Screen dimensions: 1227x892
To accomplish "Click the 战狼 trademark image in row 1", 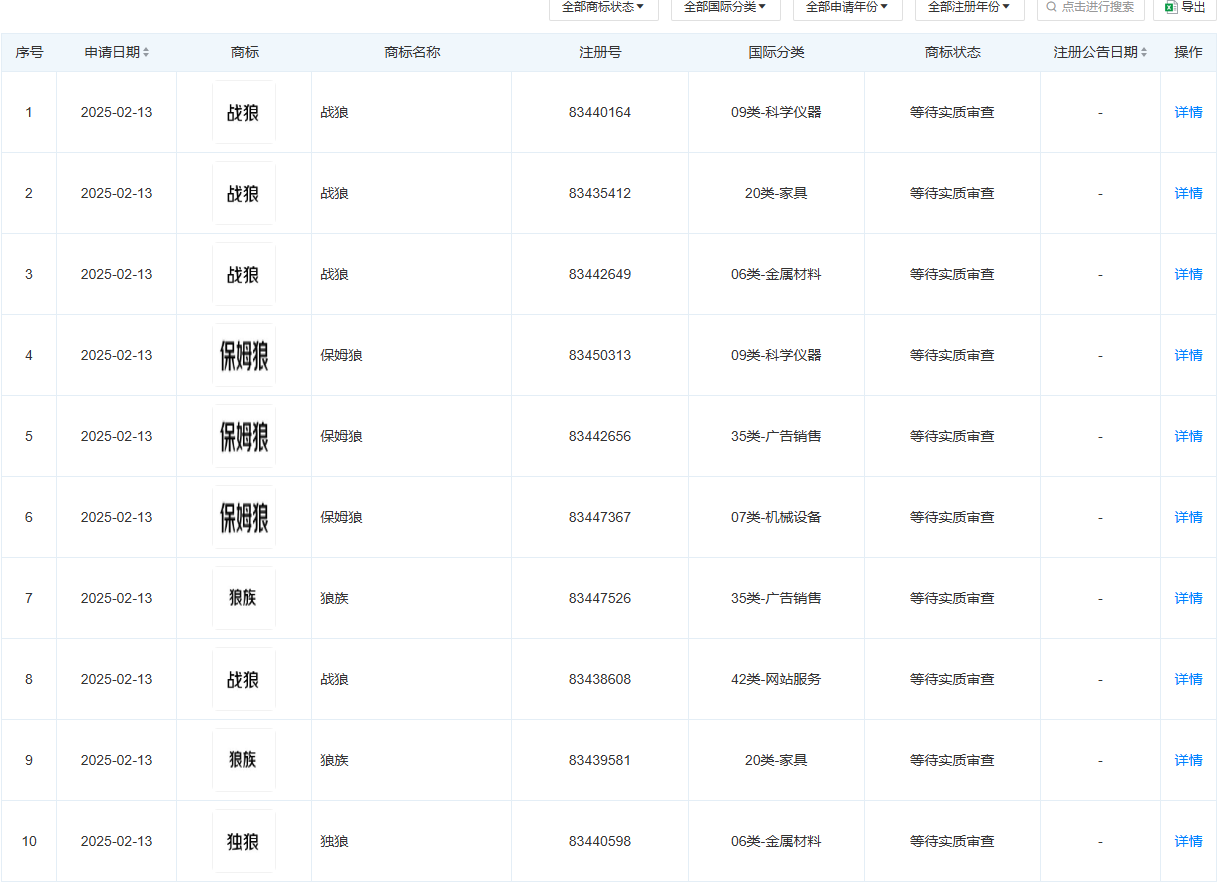I will point(244,112).
